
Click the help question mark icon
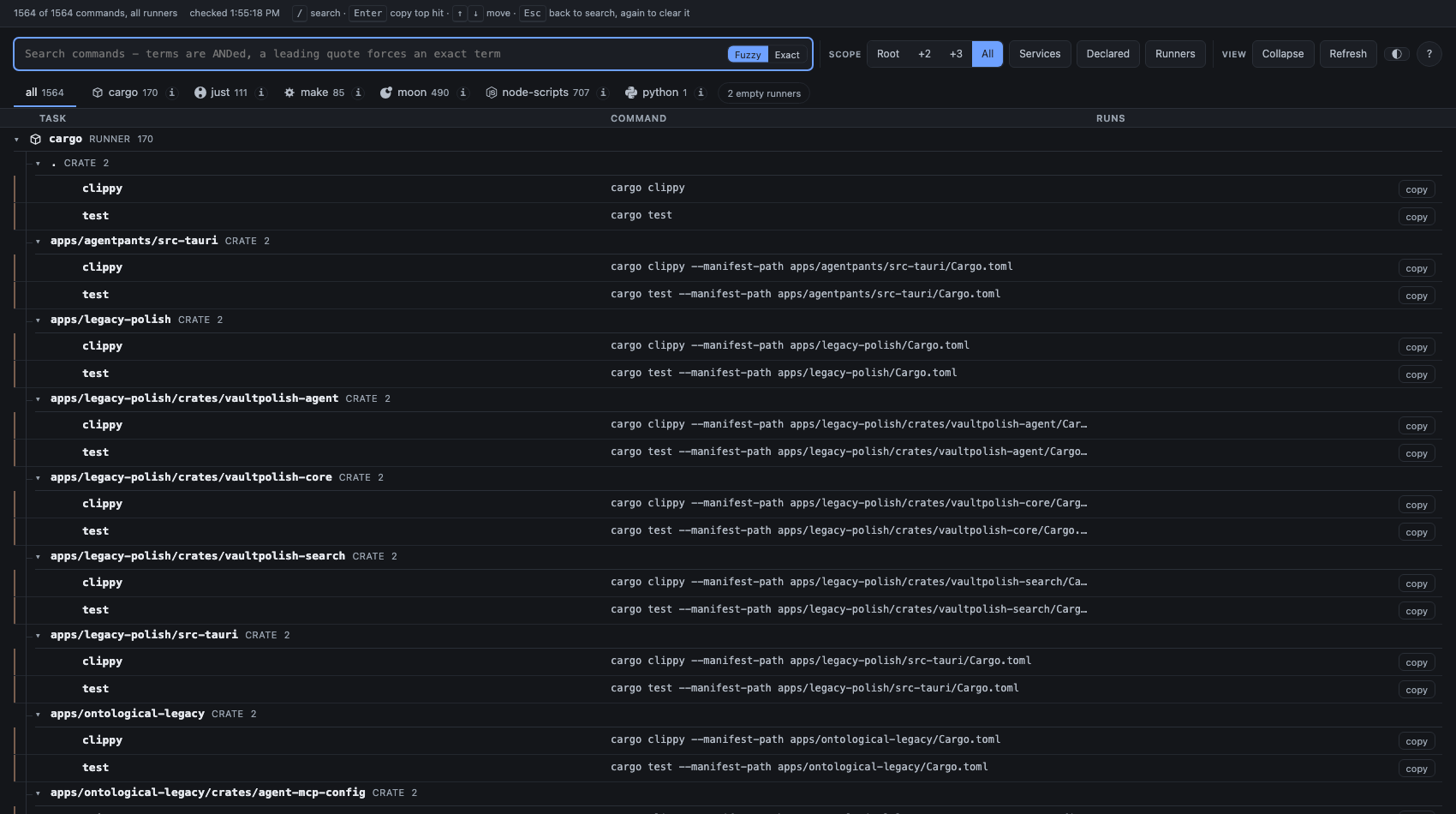[1429, 54]
